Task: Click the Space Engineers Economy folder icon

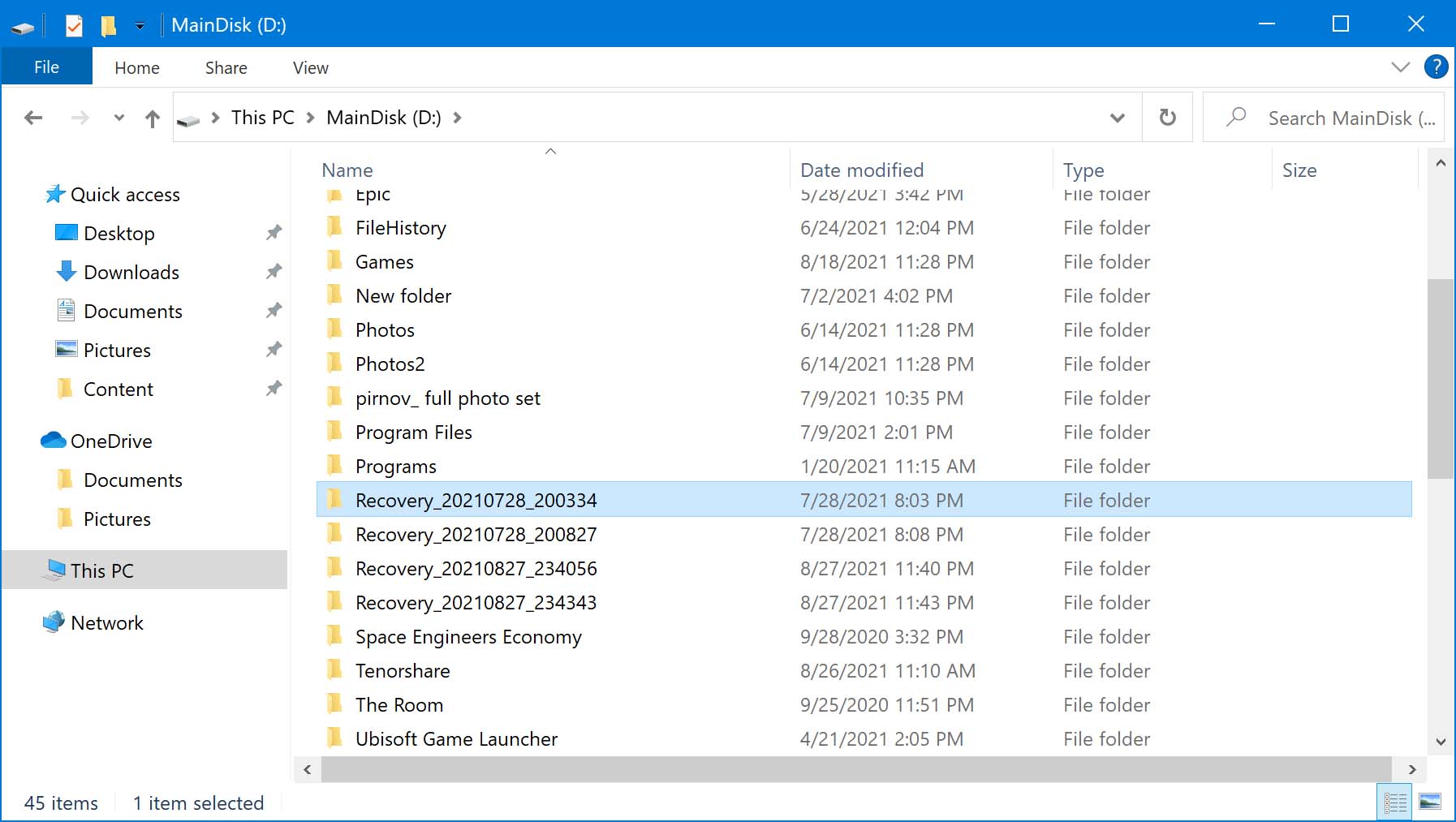Action: [x=334, y=635]
